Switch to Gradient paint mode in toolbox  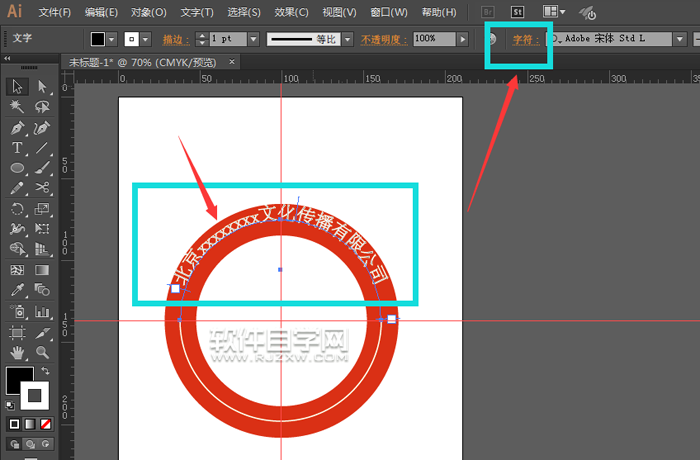click(29, 423)
